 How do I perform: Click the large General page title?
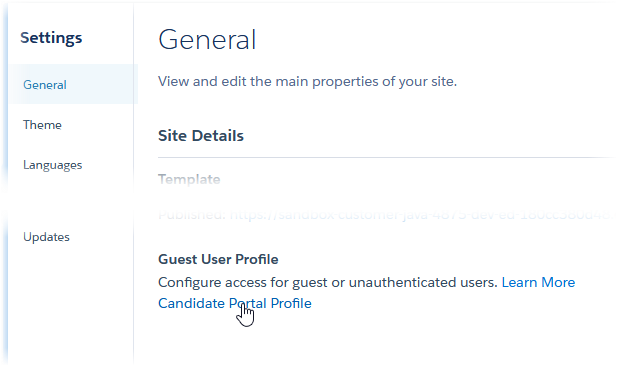pyautogui.click(x=207, y=40)
